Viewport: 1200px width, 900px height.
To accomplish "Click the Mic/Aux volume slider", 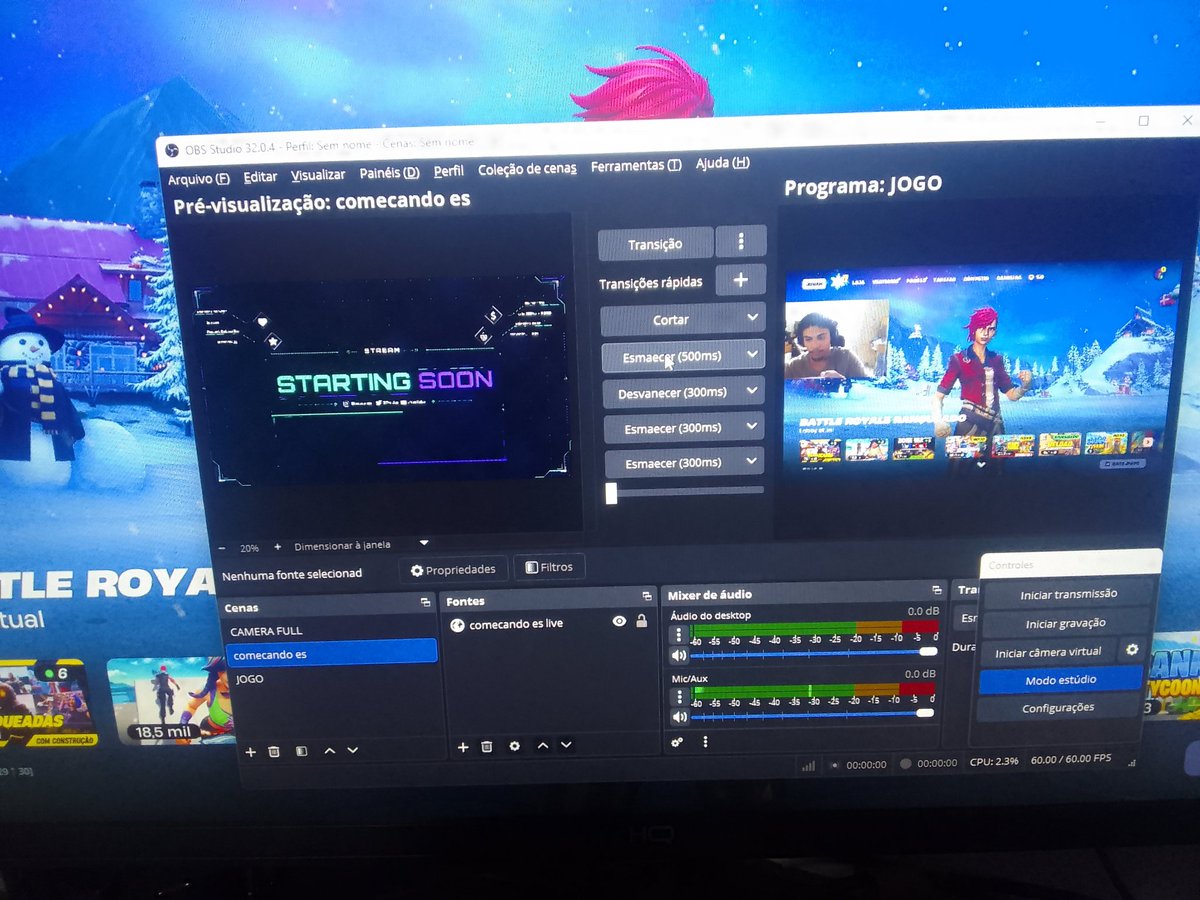I will pyautogui.click(x=812, y=713).
